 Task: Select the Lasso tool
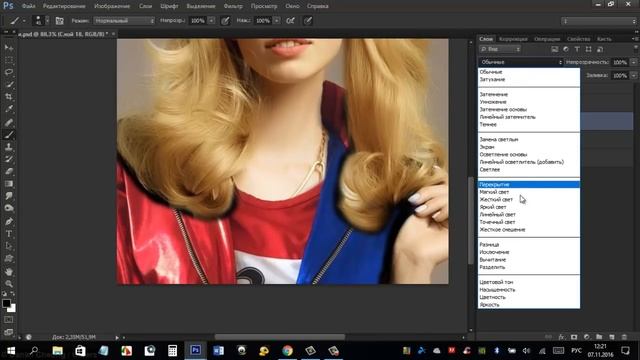click(9, 72)
